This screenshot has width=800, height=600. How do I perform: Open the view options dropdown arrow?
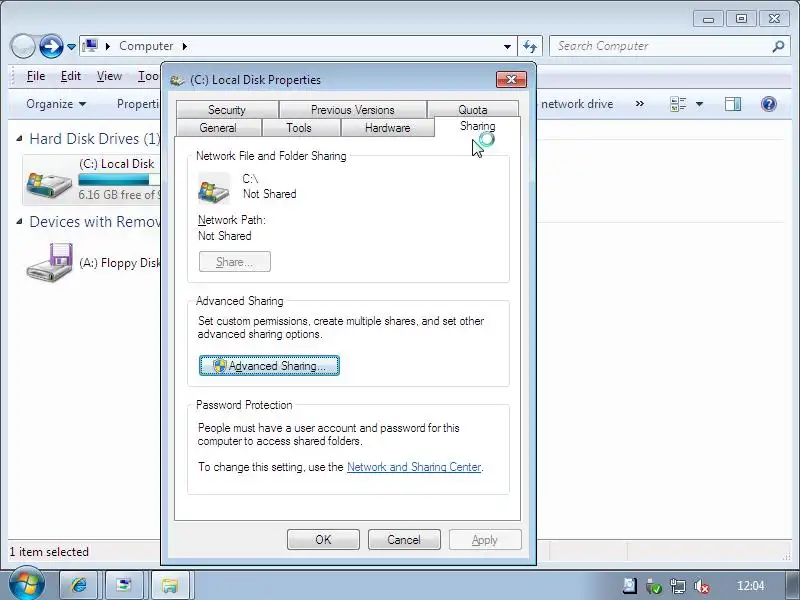point(699,104)
